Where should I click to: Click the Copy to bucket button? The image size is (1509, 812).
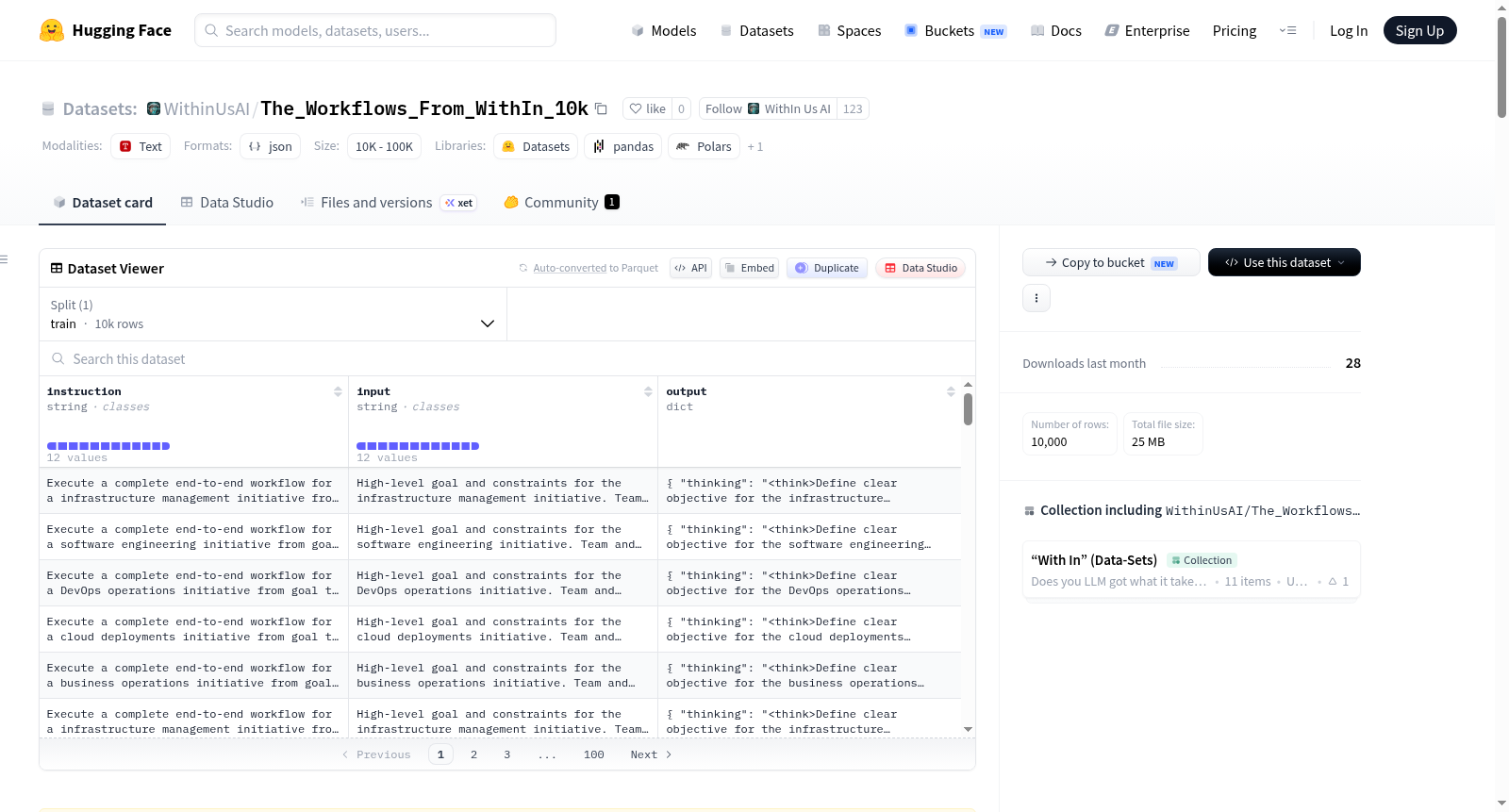(1111, 262)
